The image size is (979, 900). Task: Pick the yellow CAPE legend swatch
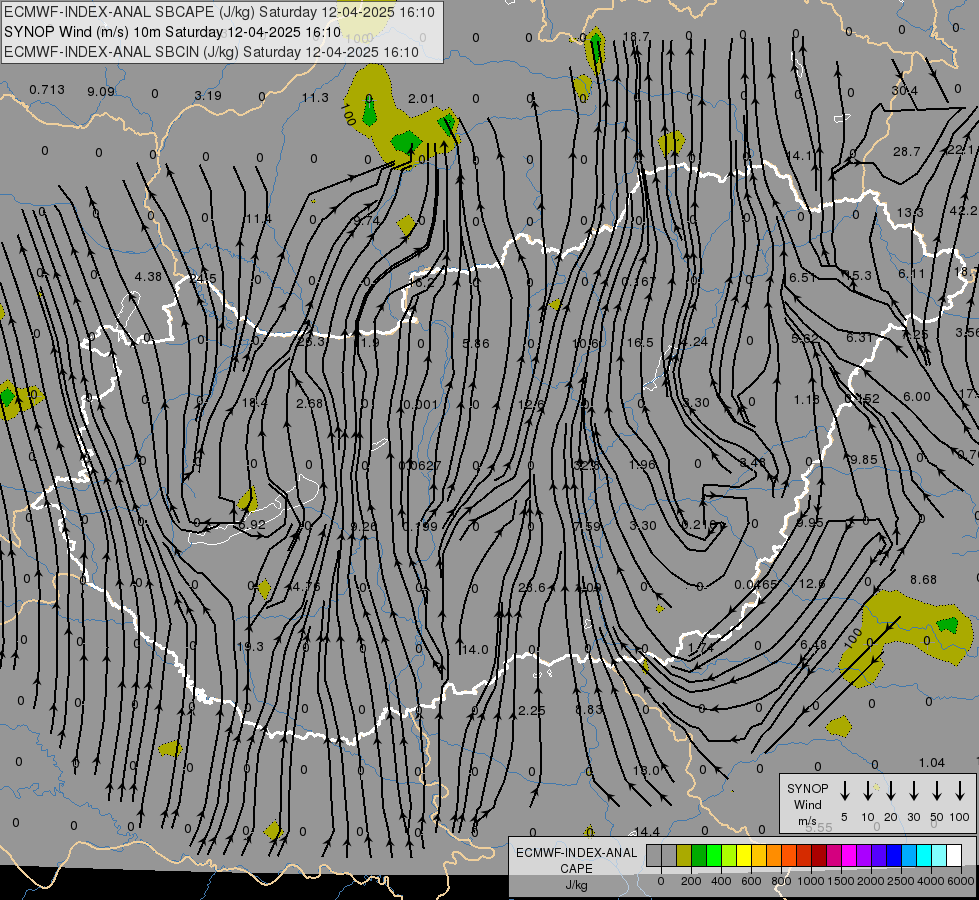tap(744, 855)
